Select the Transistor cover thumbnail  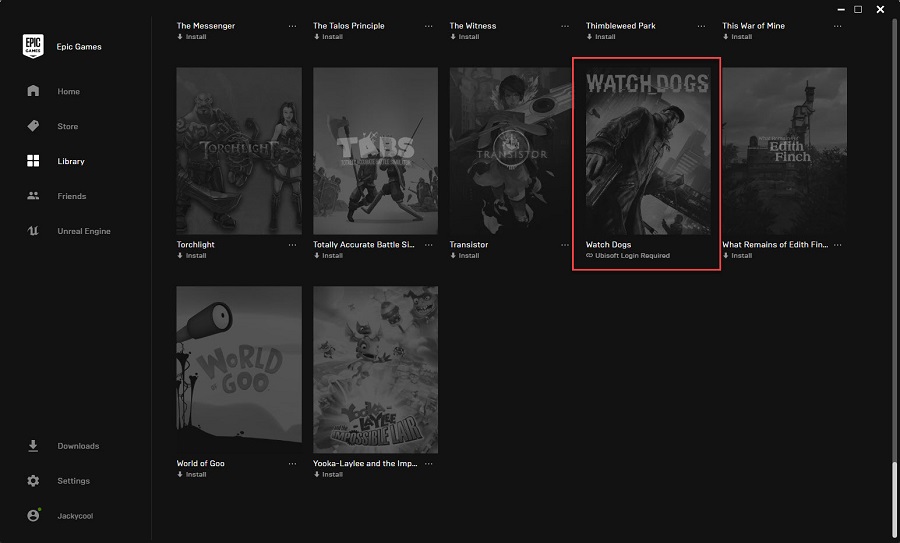point(511,151)
